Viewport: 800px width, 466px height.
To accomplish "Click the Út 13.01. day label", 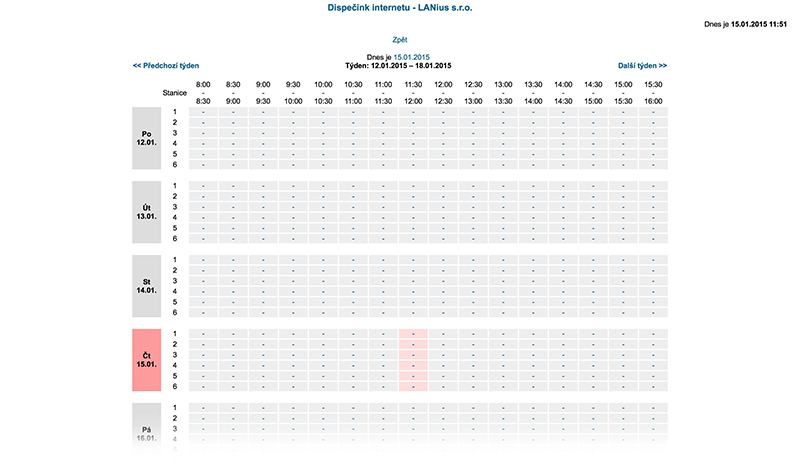I will pyautogui.click(x=146, y=212).
